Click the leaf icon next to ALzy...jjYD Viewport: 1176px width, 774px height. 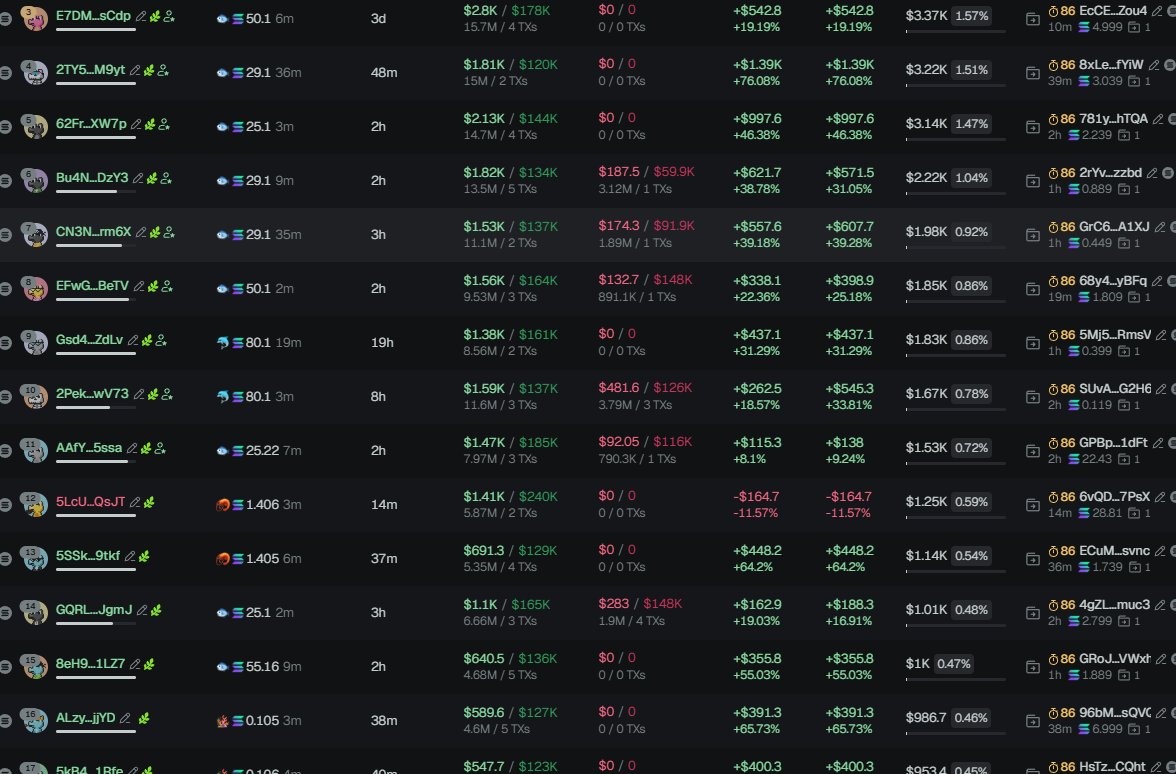pos(144,718)
